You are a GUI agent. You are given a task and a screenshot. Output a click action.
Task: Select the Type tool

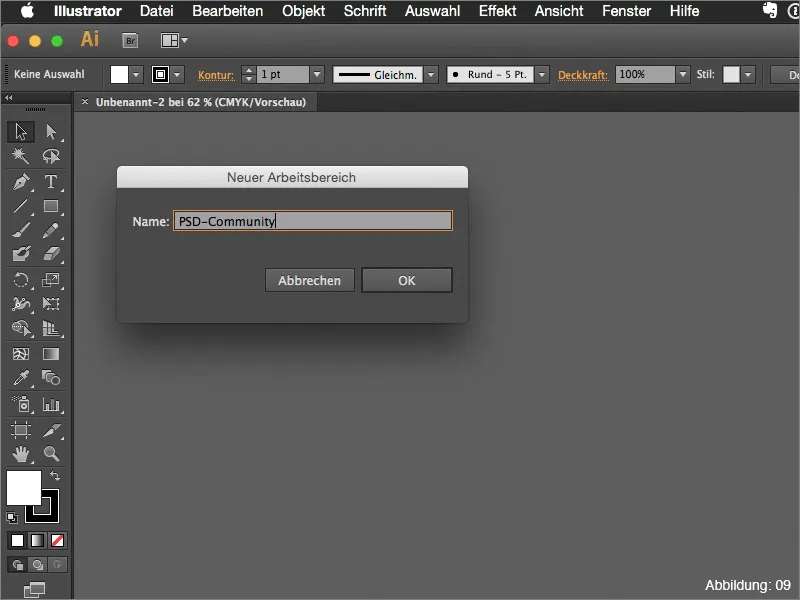(x=51, y=182)
